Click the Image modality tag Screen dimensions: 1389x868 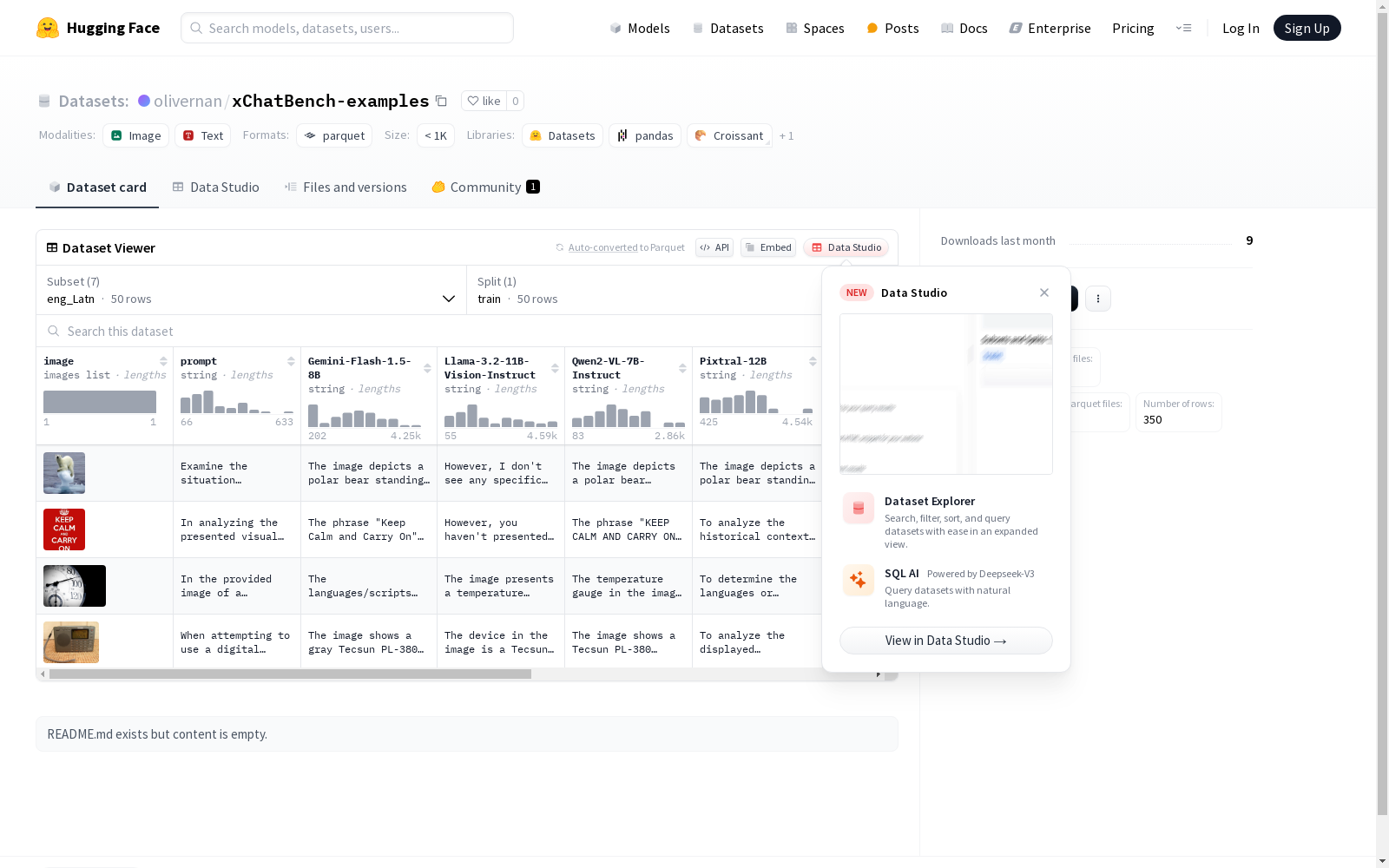click(x=136, y=135)
